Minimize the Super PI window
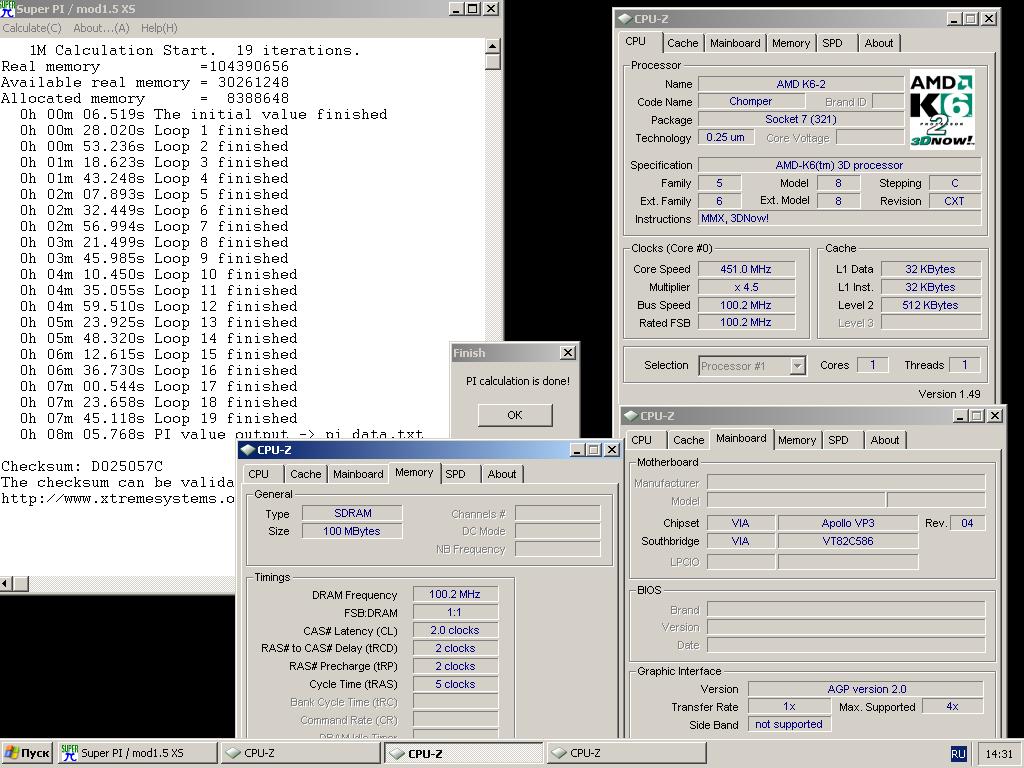 coord(456,8)
